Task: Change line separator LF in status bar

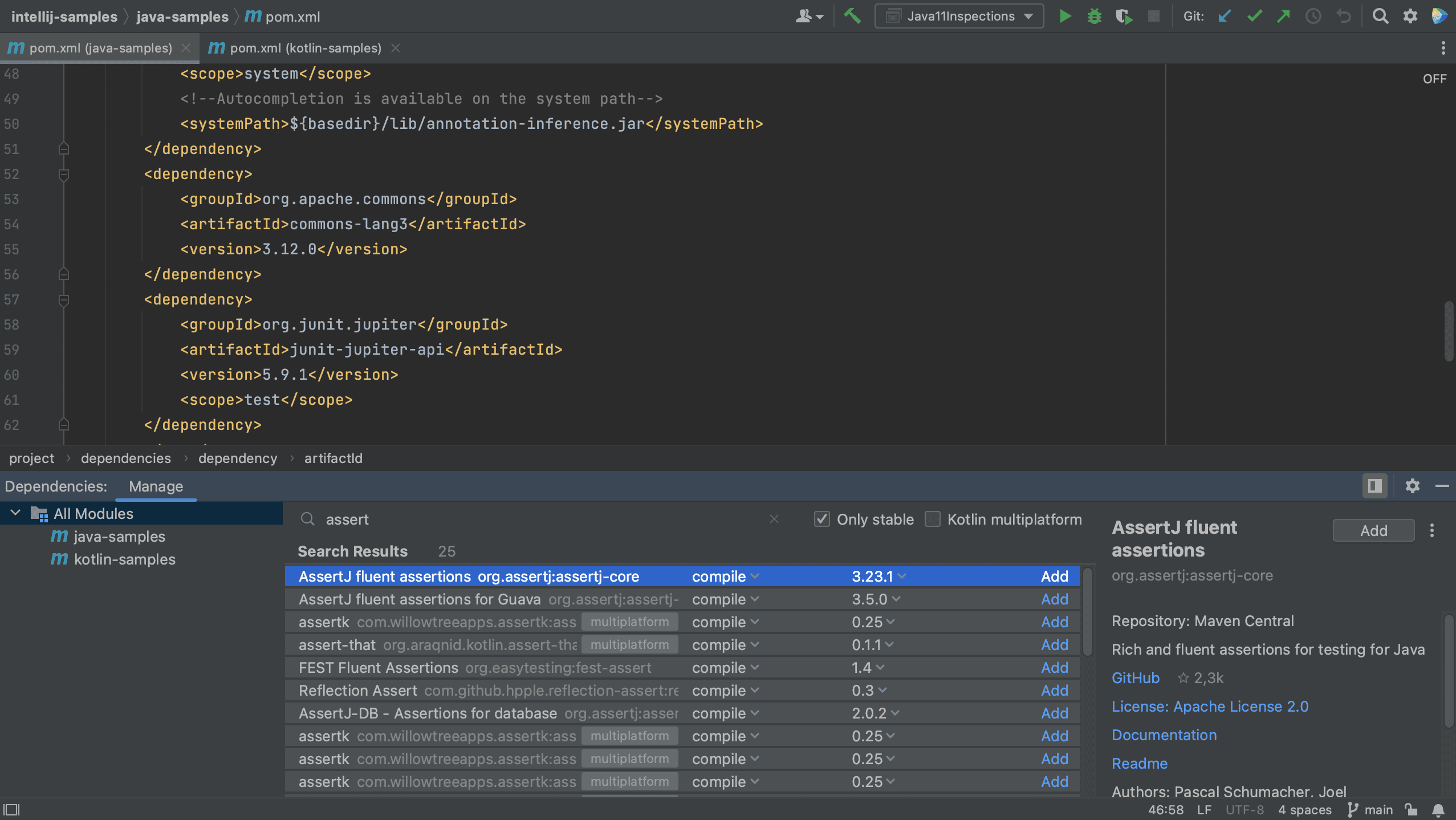Action: click(x=1204, y=810)
